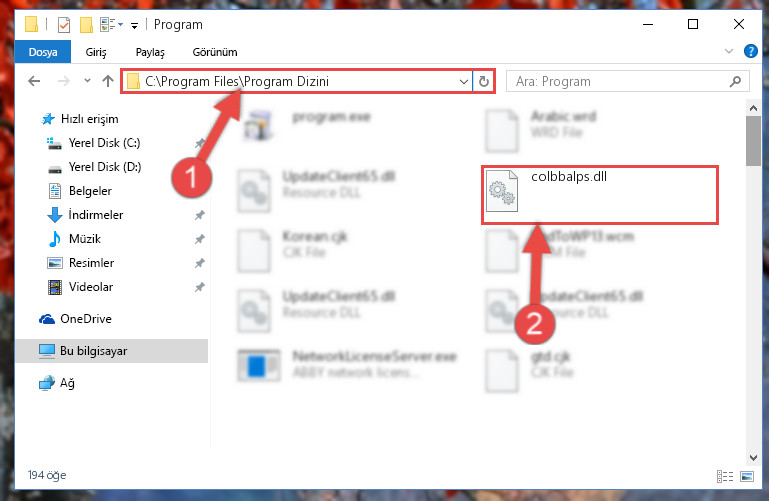Switch to details view icon
Viewport: 769px width, 501px height.
point(725,476)
